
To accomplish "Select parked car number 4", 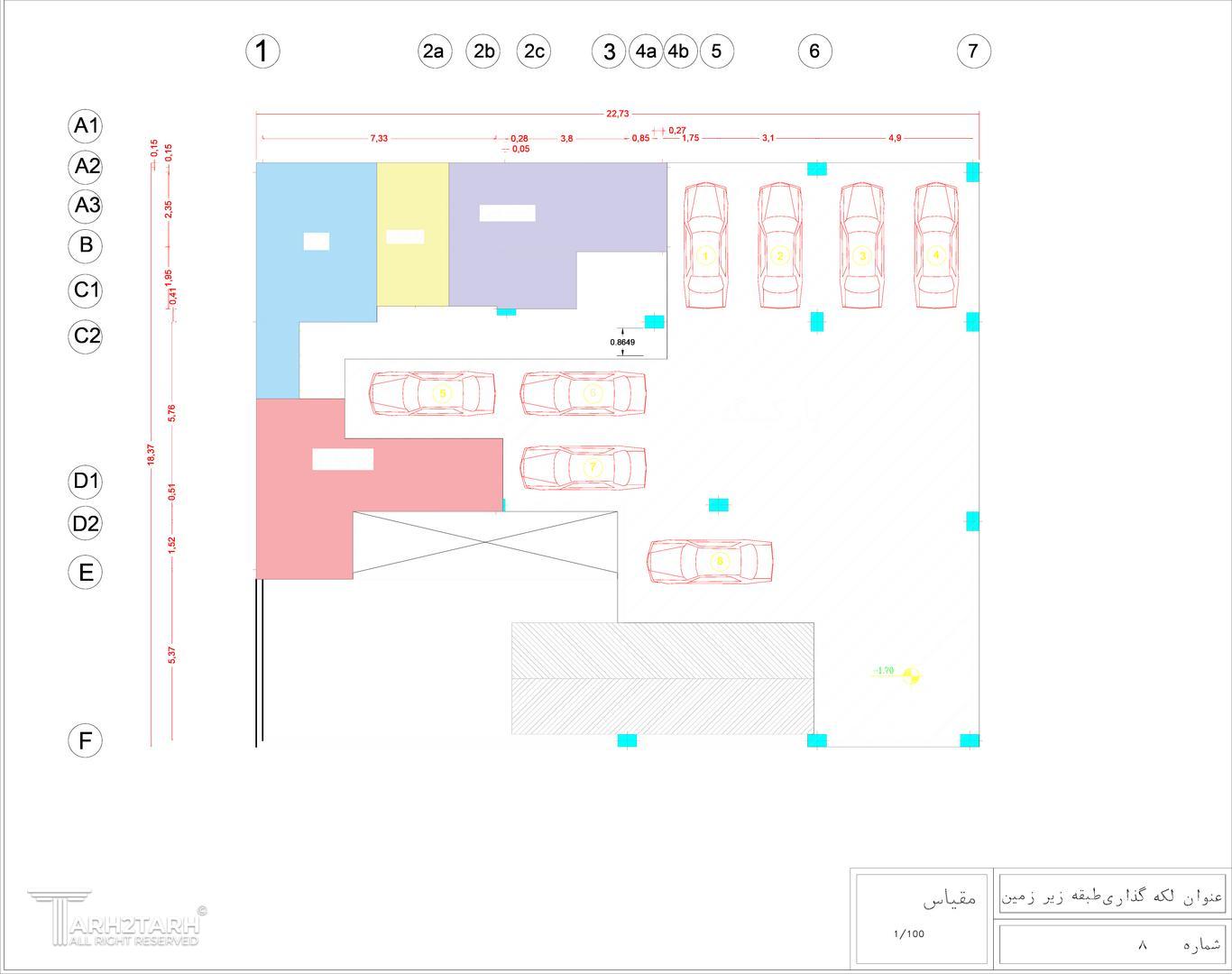I will click(x=936, y=246).
